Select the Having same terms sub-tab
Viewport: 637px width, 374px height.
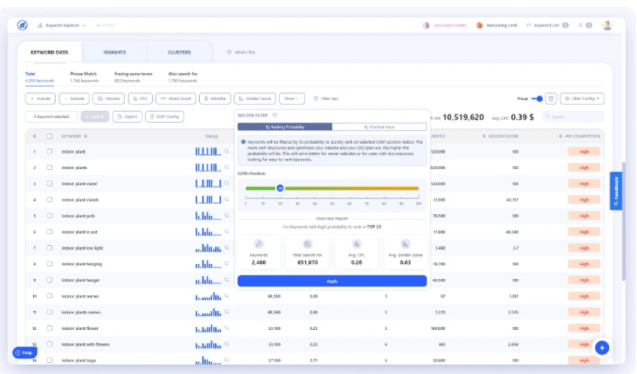click(133, 77)
